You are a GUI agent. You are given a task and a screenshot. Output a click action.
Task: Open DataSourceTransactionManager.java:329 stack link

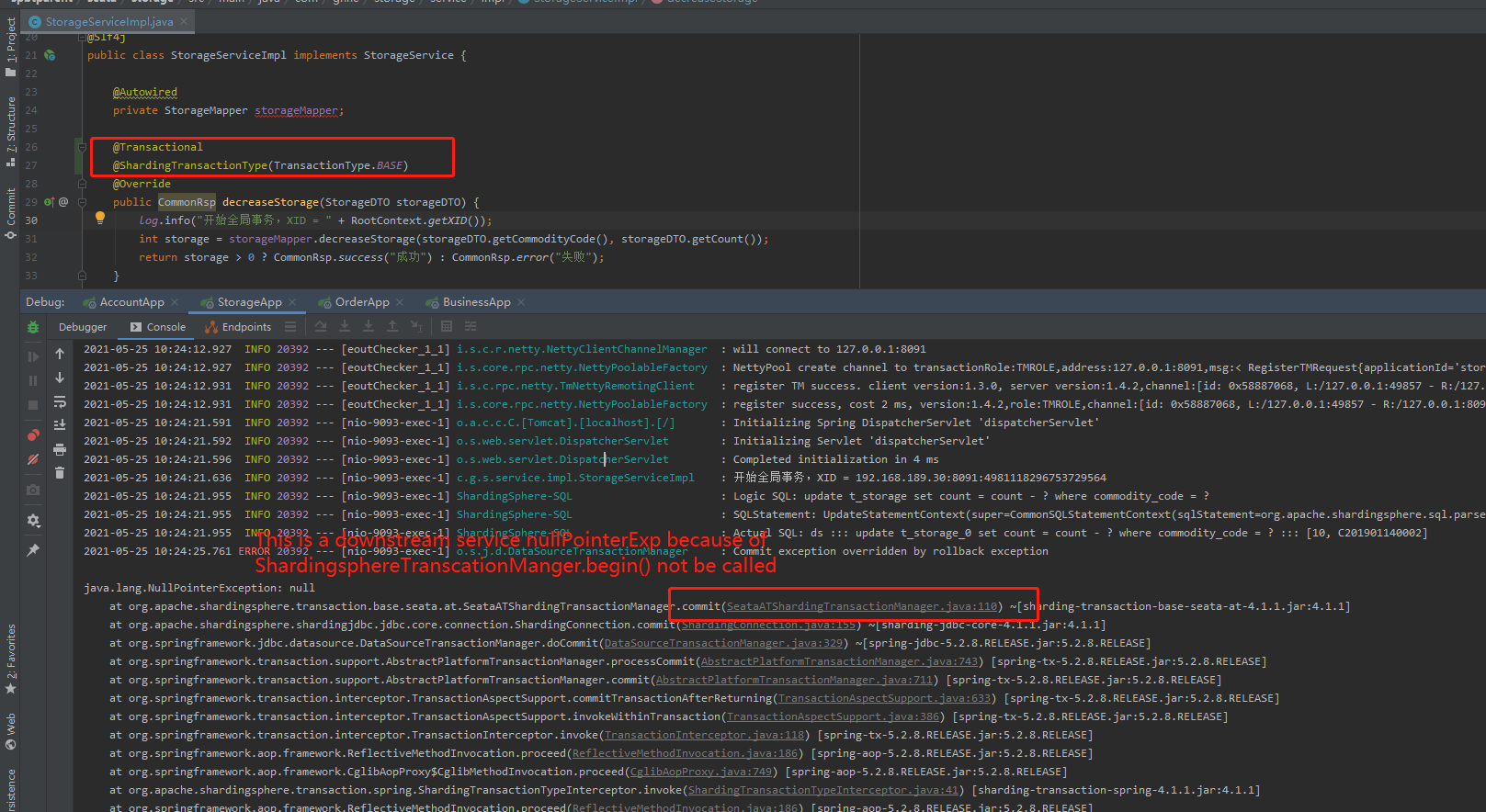click(723, 643)
